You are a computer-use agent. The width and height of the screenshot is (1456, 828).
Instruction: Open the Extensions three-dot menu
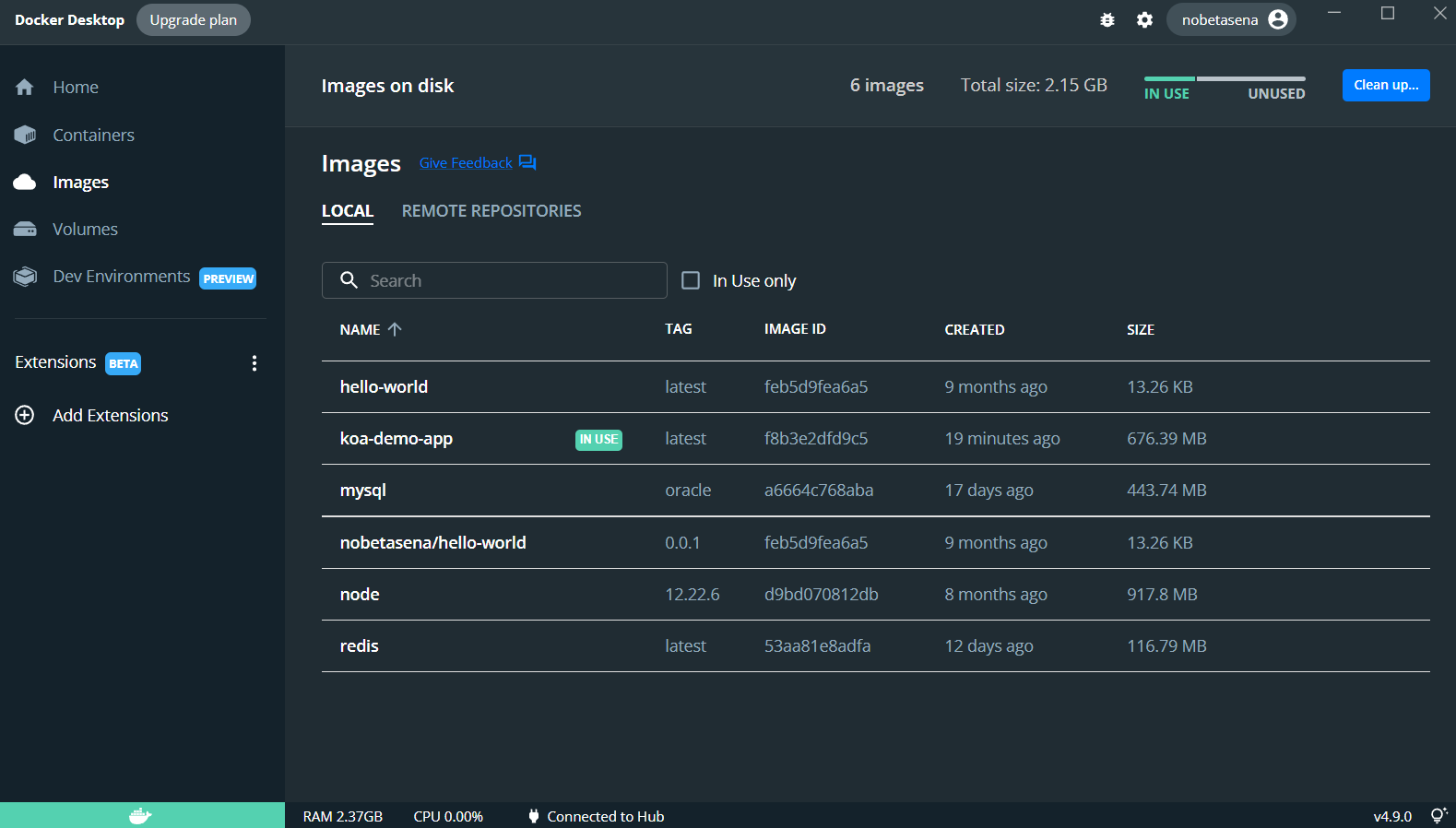tap(255, 363)
